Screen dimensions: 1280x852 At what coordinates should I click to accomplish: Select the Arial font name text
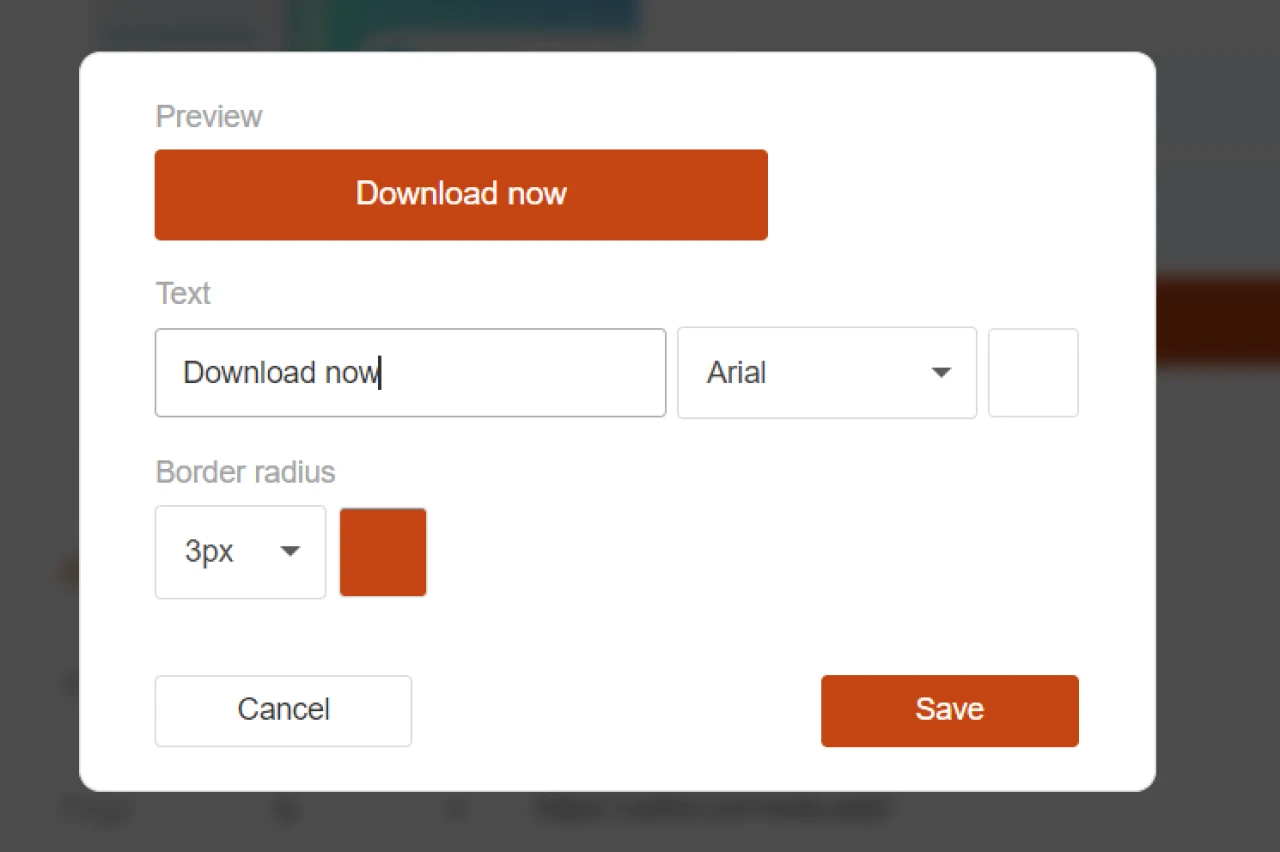(736, 372)
